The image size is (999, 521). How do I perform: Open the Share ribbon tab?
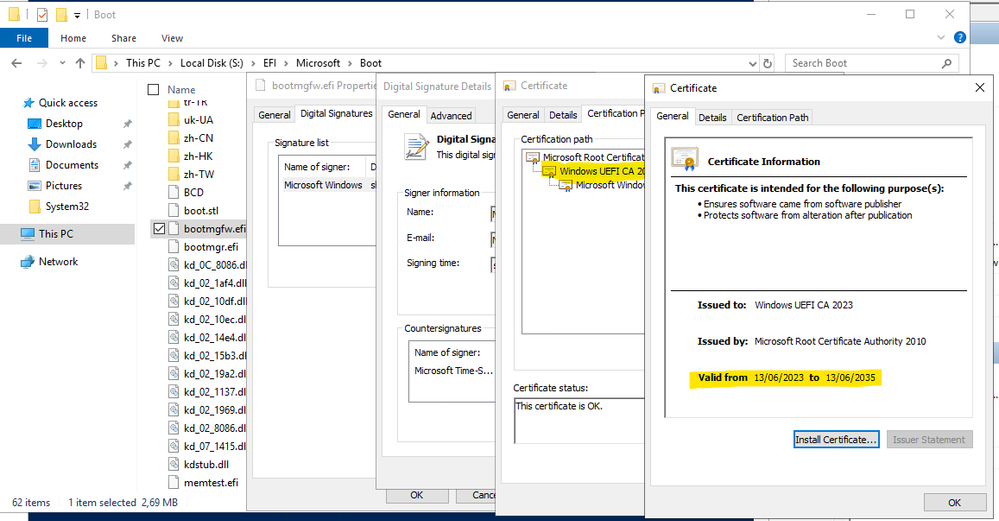pos(124,38)
